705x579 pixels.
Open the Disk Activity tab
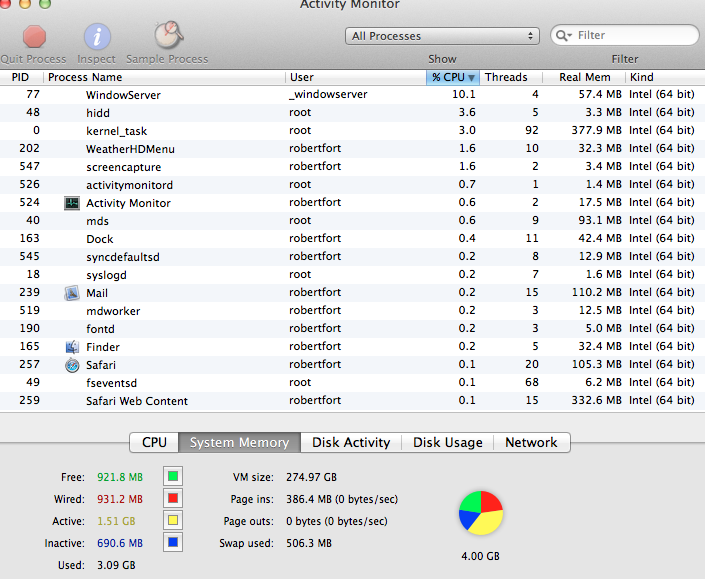351,442
